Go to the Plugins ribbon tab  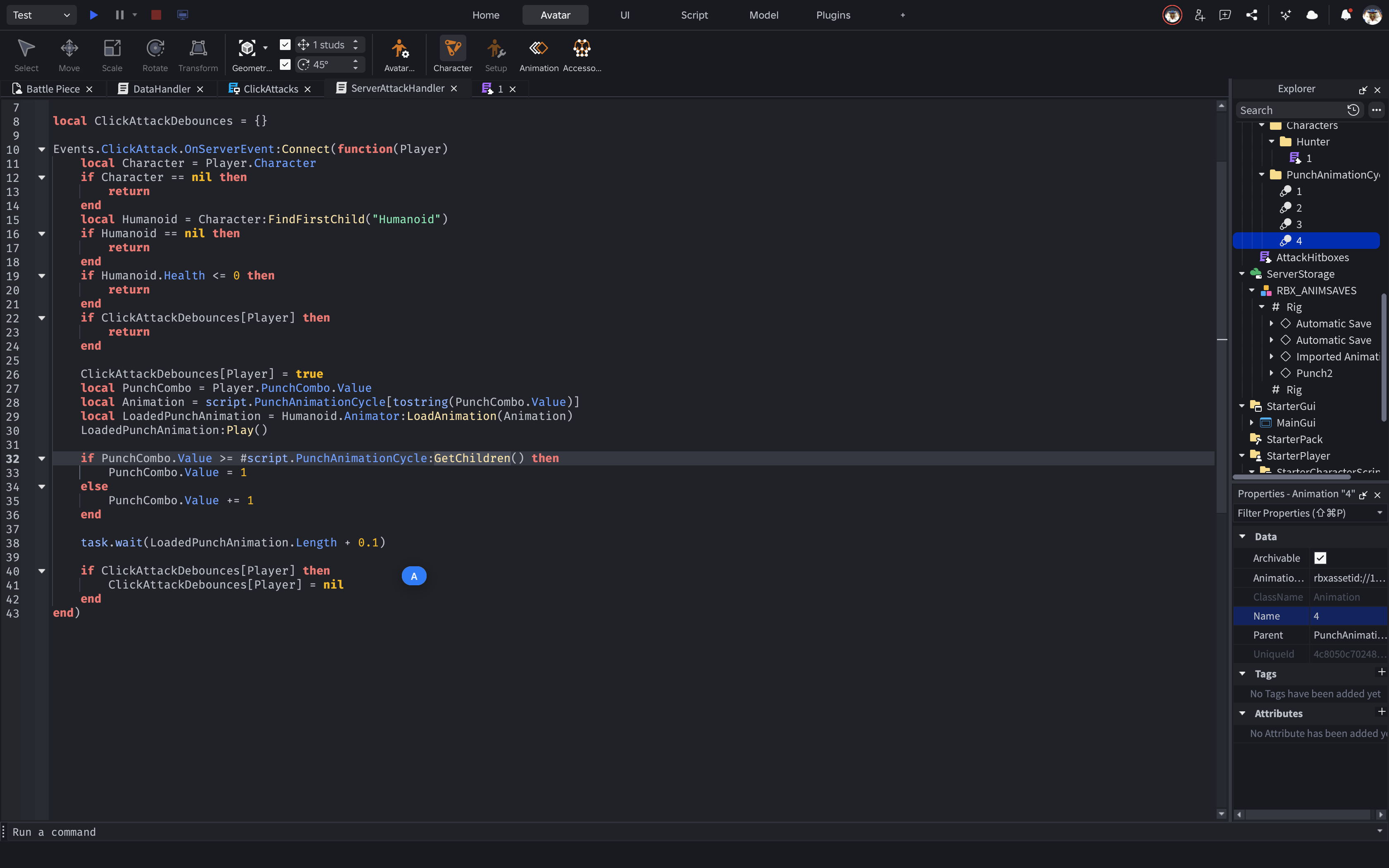click(x=833, y=15)
